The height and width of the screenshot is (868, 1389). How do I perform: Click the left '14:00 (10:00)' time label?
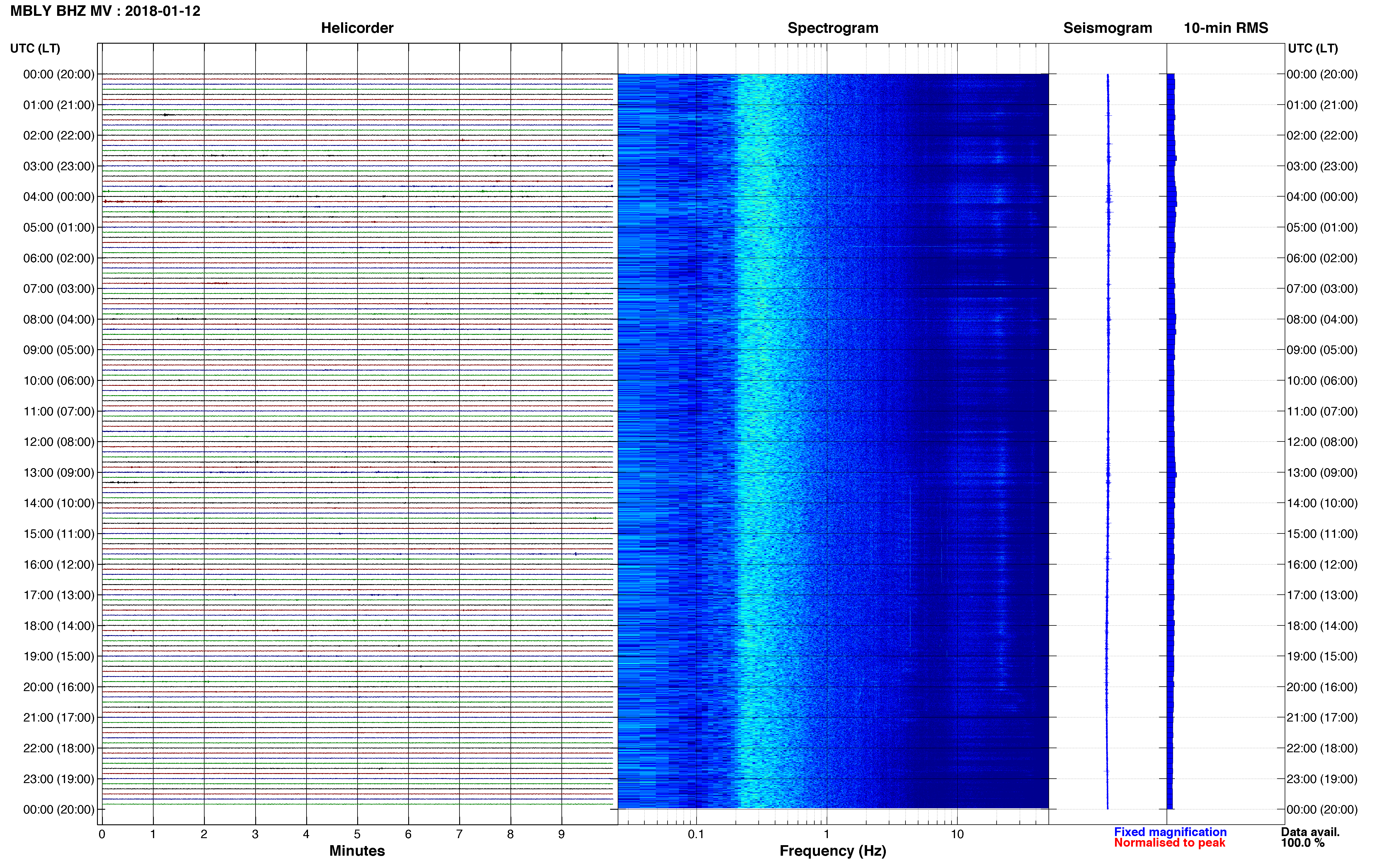pyautogui.click(x=59, y=504)
